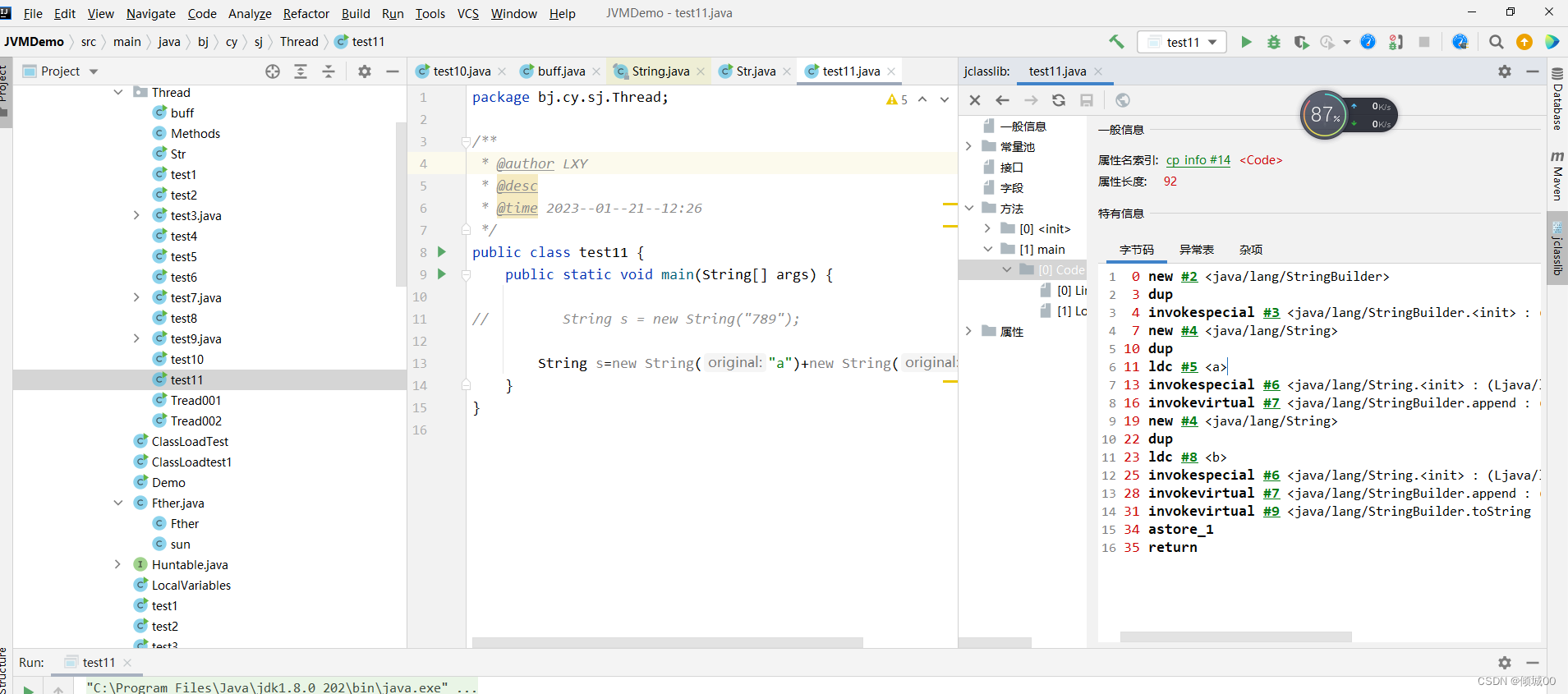Open Project panel settings gear
The image size is (1568, 694).
(365, 71)
